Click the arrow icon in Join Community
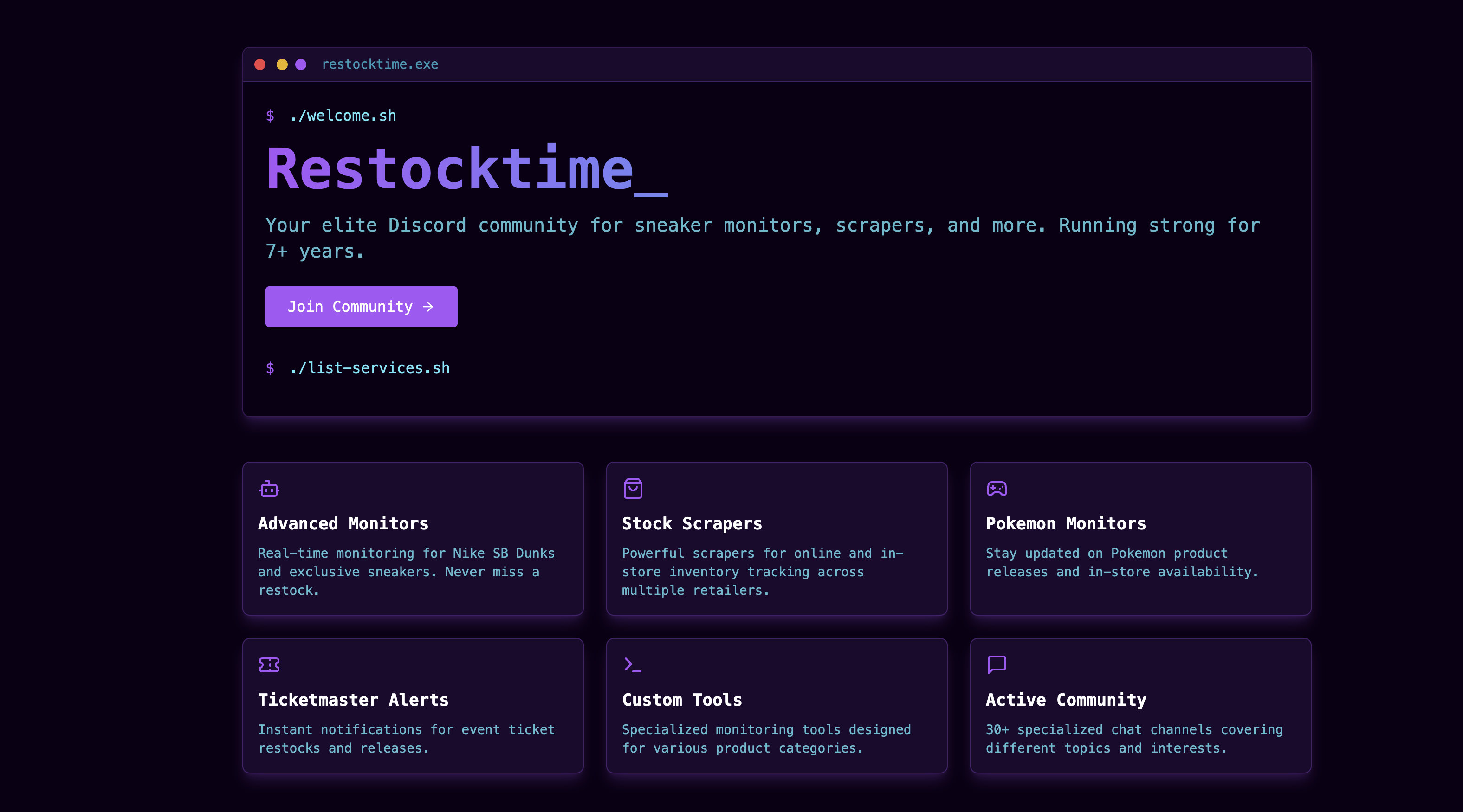The height and width of the screenshot is (812, 1463). pos(428,307)
